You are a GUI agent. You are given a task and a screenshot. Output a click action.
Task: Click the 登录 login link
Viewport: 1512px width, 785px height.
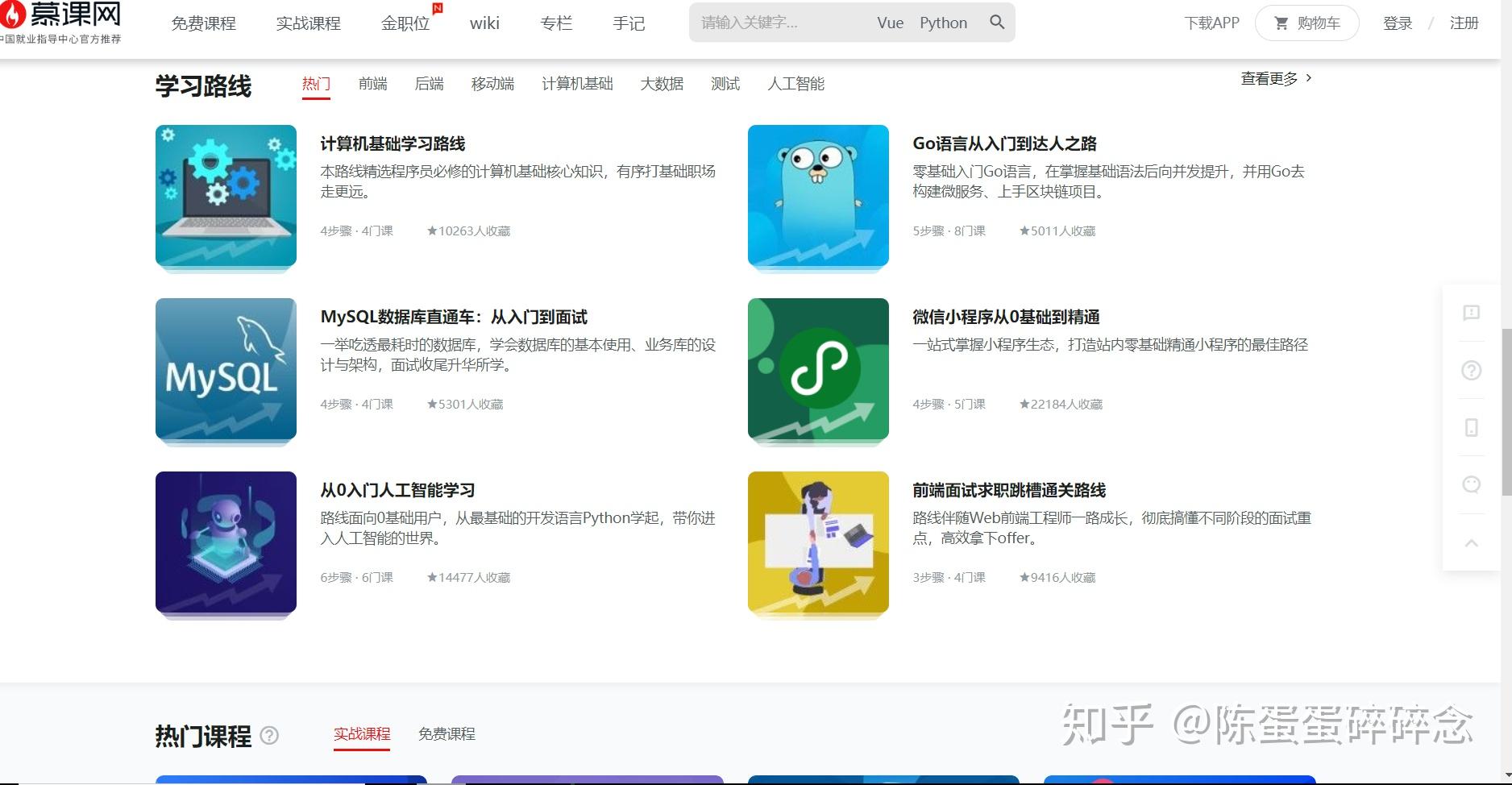click(1398, 23)
